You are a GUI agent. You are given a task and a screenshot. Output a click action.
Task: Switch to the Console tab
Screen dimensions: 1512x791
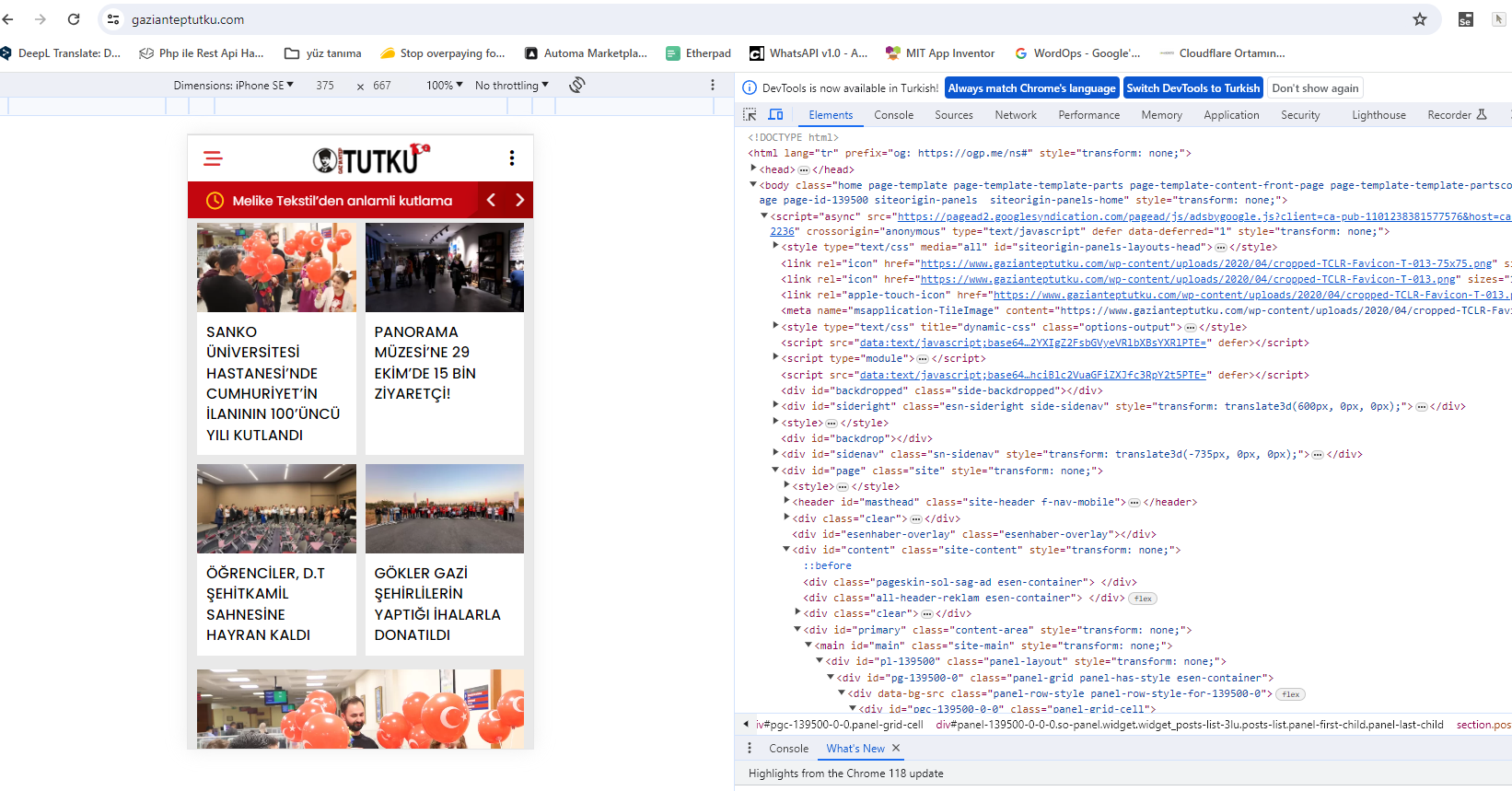tap(894, 115)
